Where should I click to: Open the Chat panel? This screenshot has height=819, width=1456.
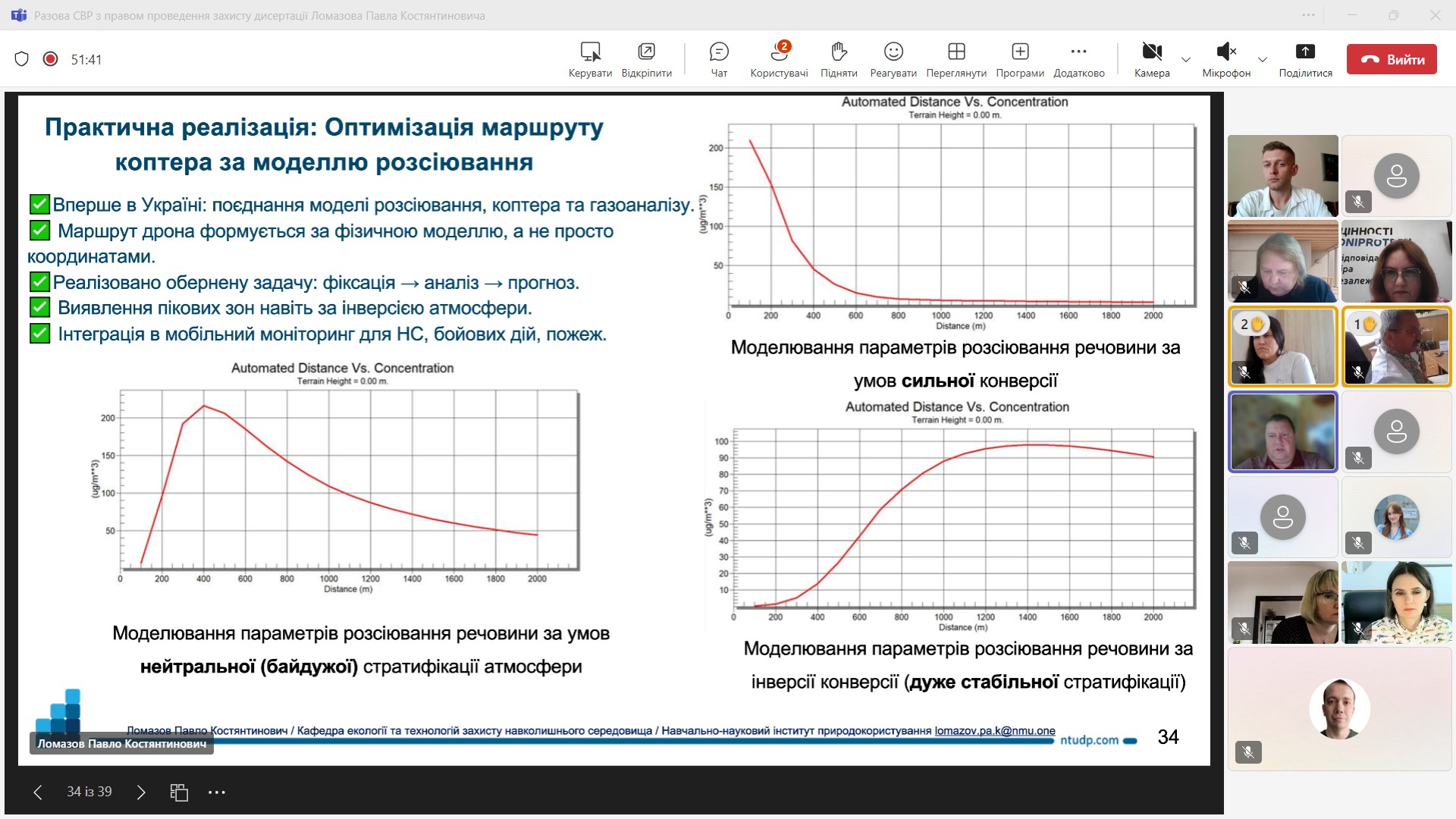718,59
